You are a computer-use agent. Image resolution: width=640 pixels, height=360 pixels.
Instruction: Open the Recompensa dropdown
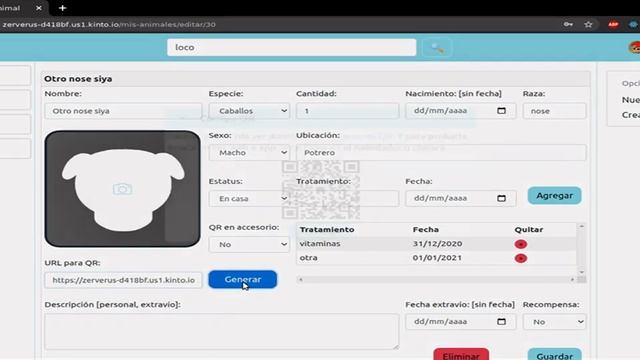click(x=554, y=322)
